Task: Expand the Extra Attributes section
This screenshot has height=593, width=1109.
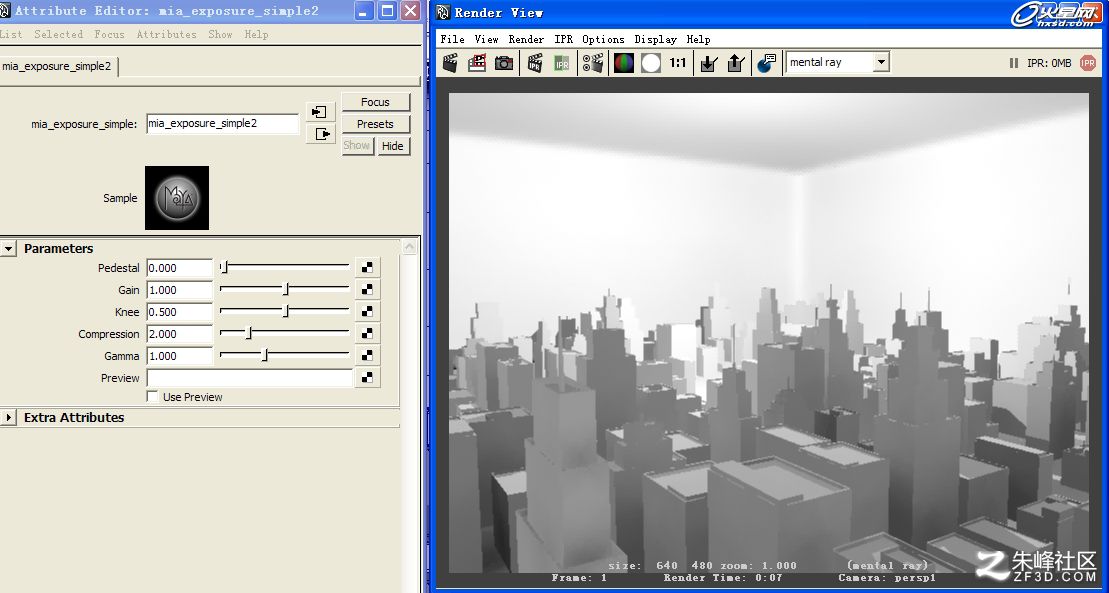Action: [8, 418]
